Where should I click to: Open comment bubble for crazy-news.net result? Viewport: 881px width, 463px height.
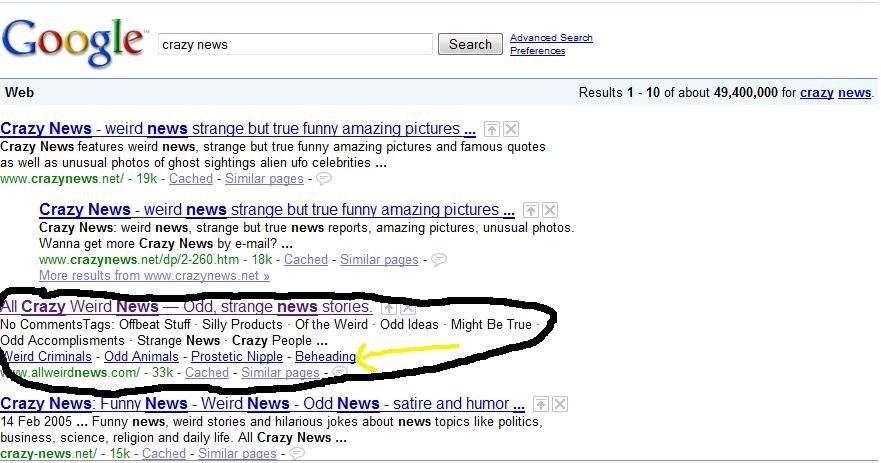[297, 453]
